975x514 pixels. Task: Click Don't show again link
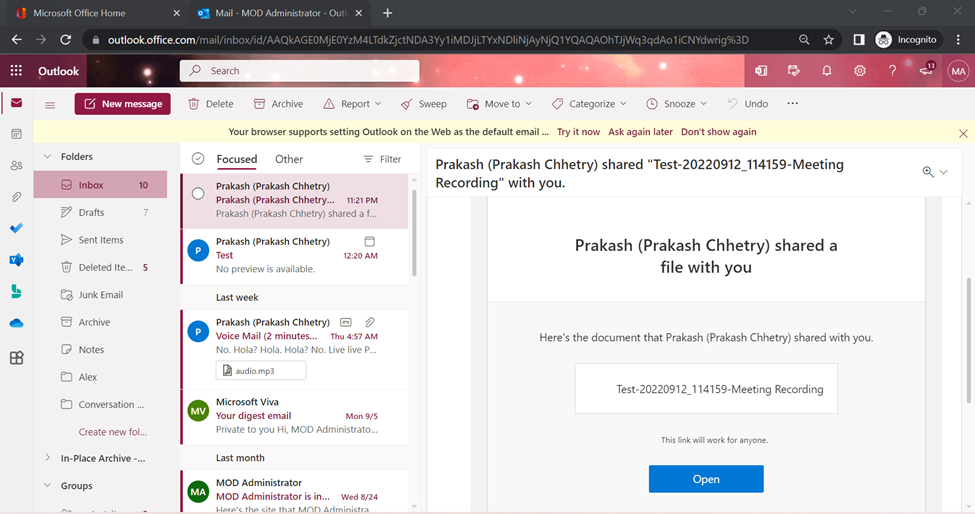click(x=718, y=132)
